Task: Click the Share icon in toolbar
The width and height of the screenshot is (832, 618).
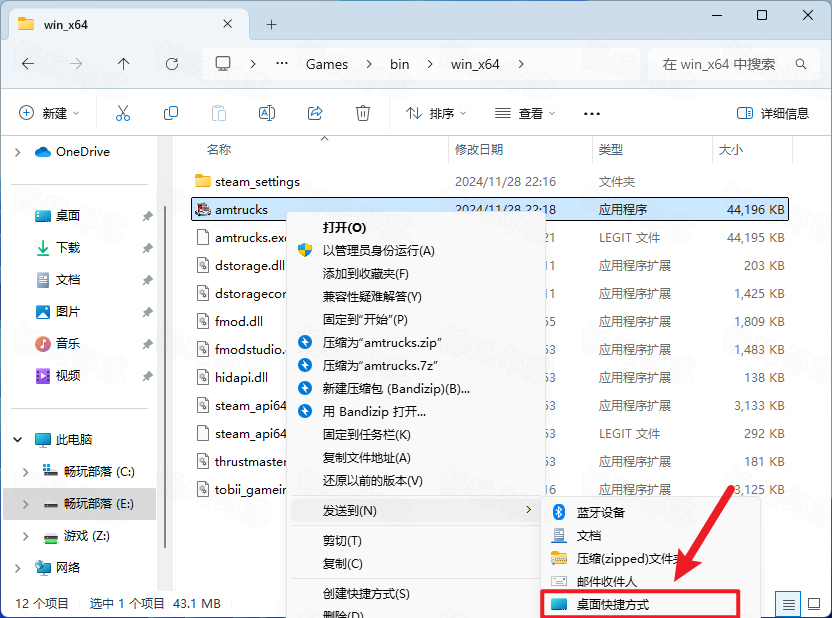Action: tap(315, 113)
